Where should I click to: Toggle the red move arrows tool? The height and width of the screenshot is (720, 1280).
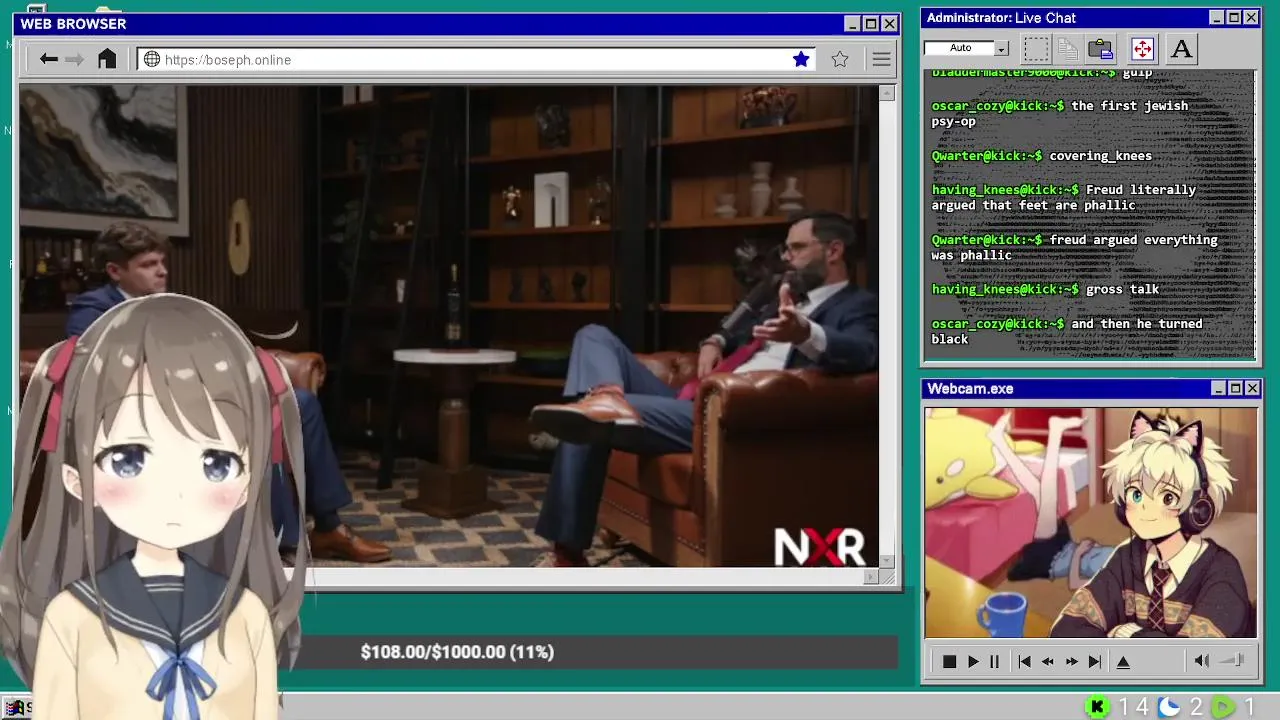pyautogui.click(x=1142, y=48)
